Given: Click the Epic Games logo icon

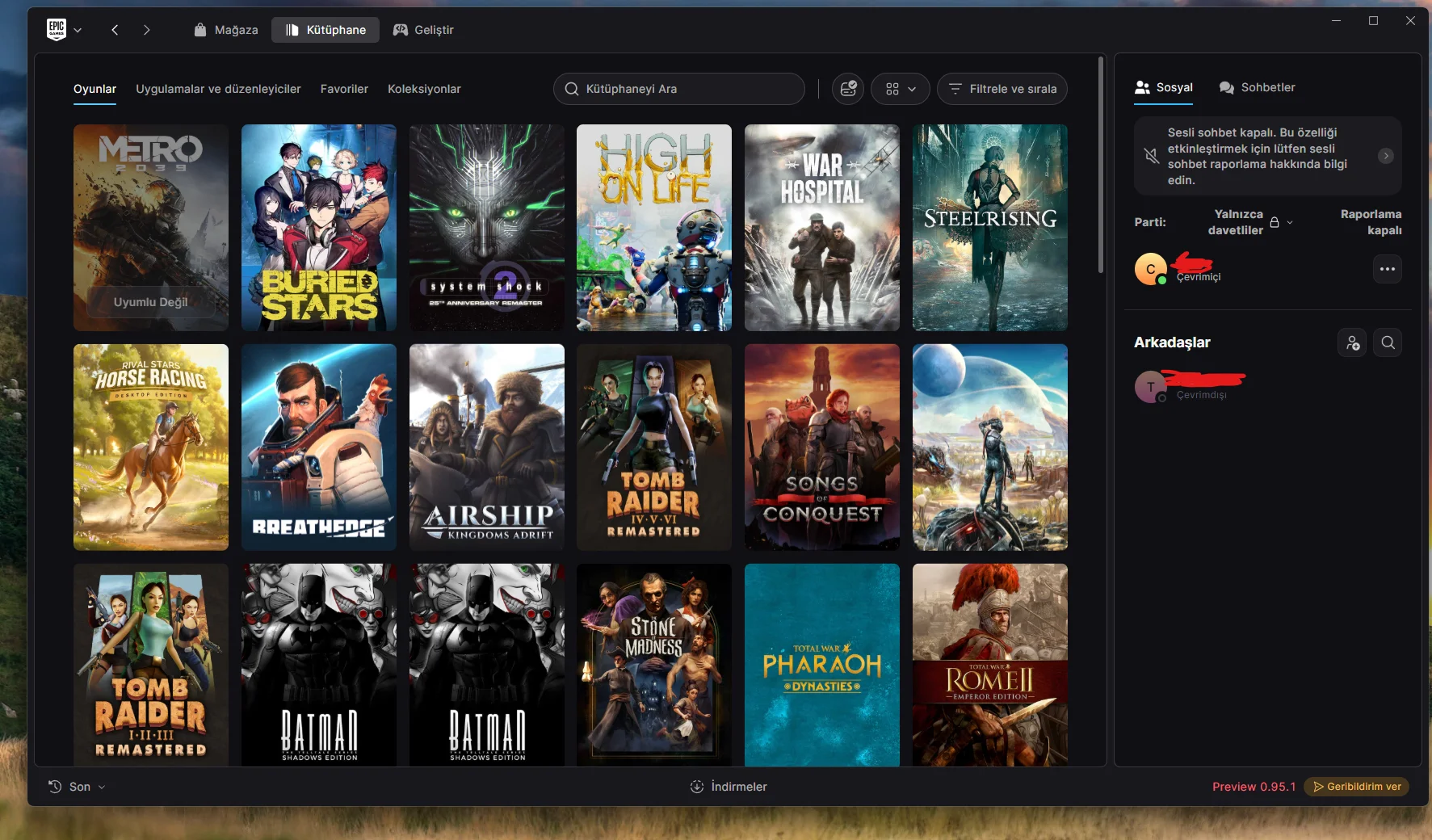Looking at the screenshot, I should point(57,29).
